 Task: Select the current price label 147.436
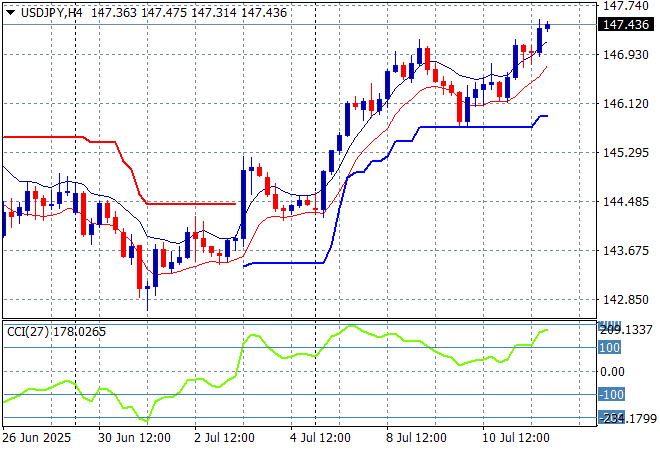point(627,25)
